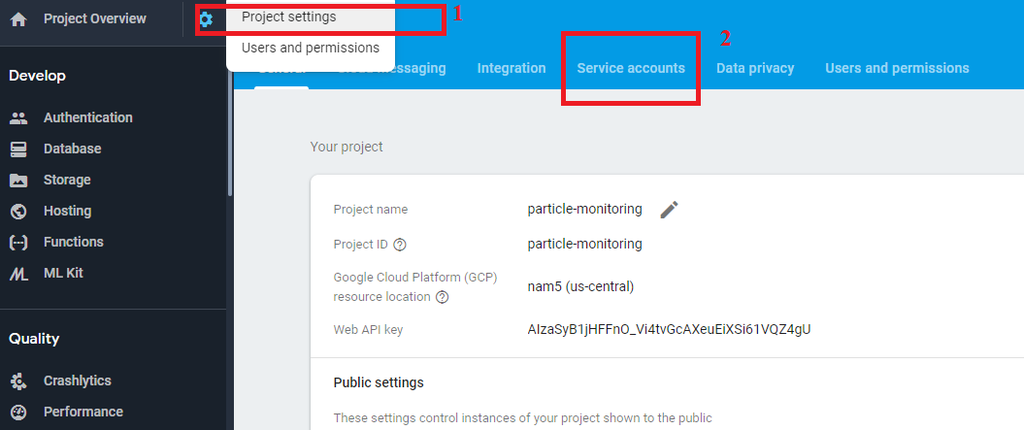Open the Integration tab
The height and width of the screenshot is (430, 1024).
click(511, 68)
